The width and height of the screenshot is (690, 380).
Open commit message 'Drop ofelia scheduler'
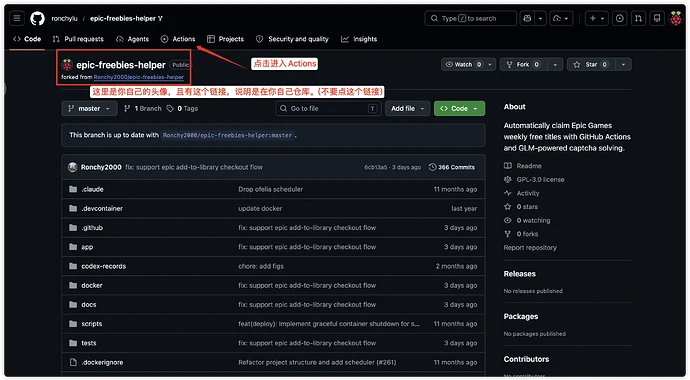point(271,189)
